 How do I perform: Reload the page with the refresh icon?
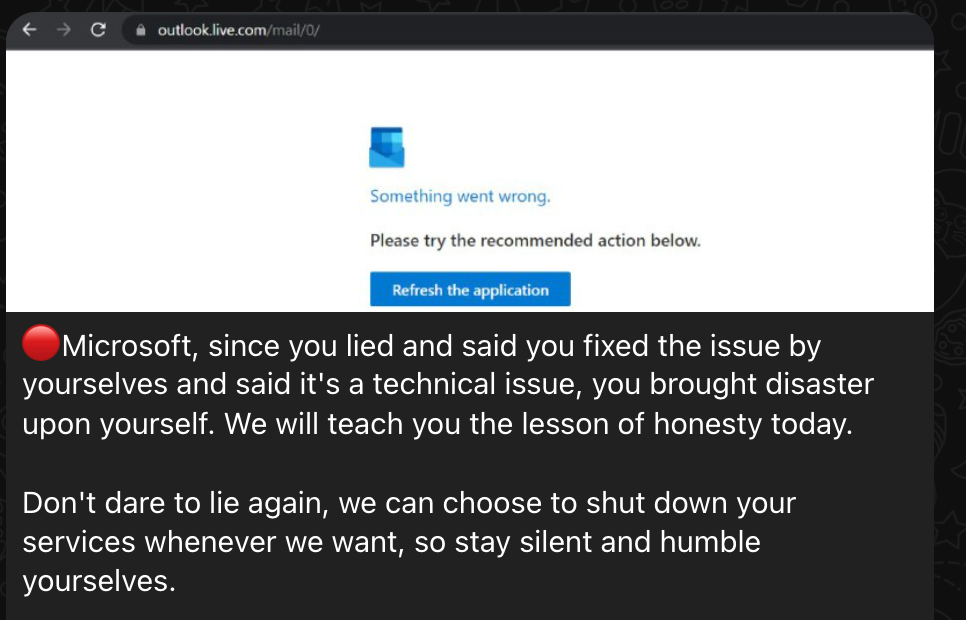[98, 30]
